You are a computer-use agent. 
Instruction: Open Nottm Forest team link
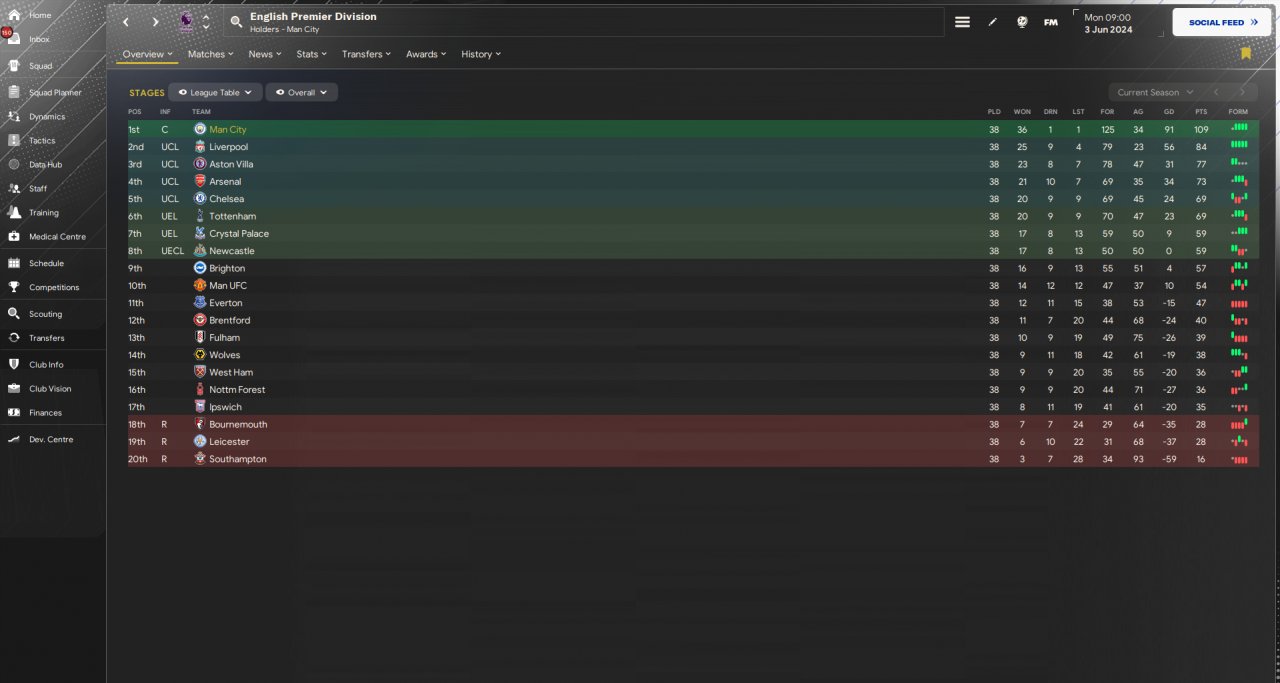point(237,389)
